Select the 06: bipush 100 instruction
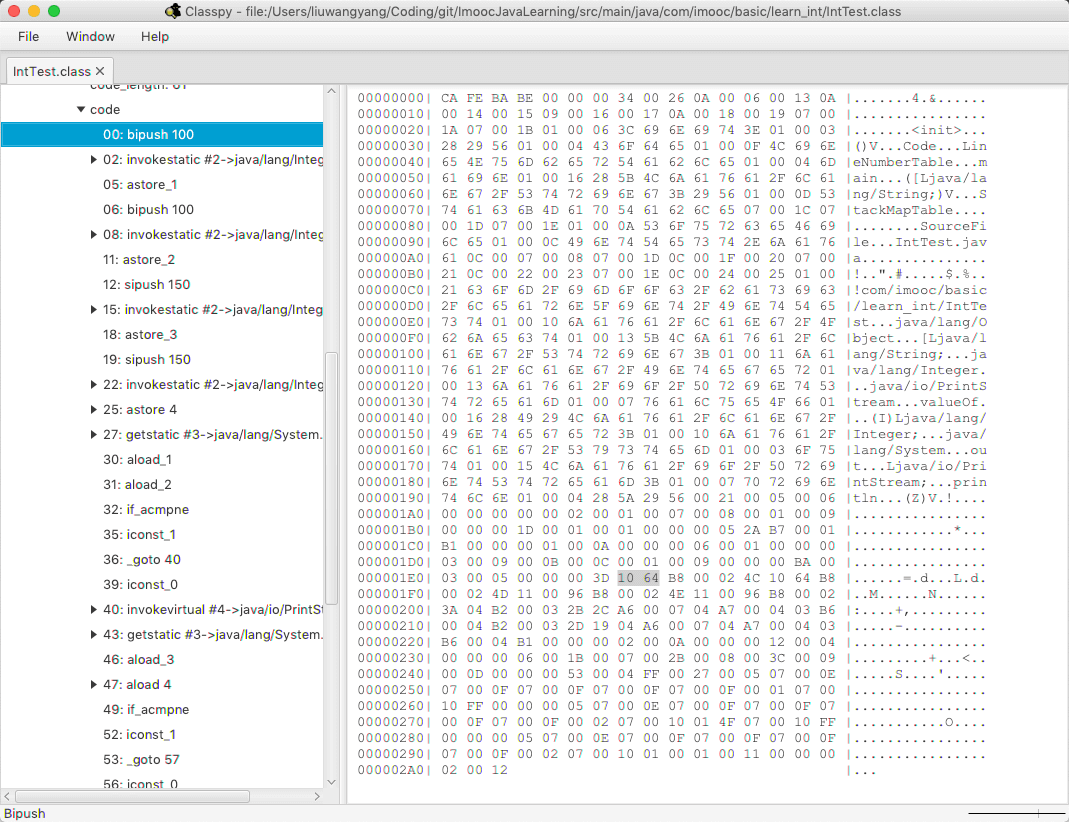This screenshot has width=1069, height=822. coord(149,209)
